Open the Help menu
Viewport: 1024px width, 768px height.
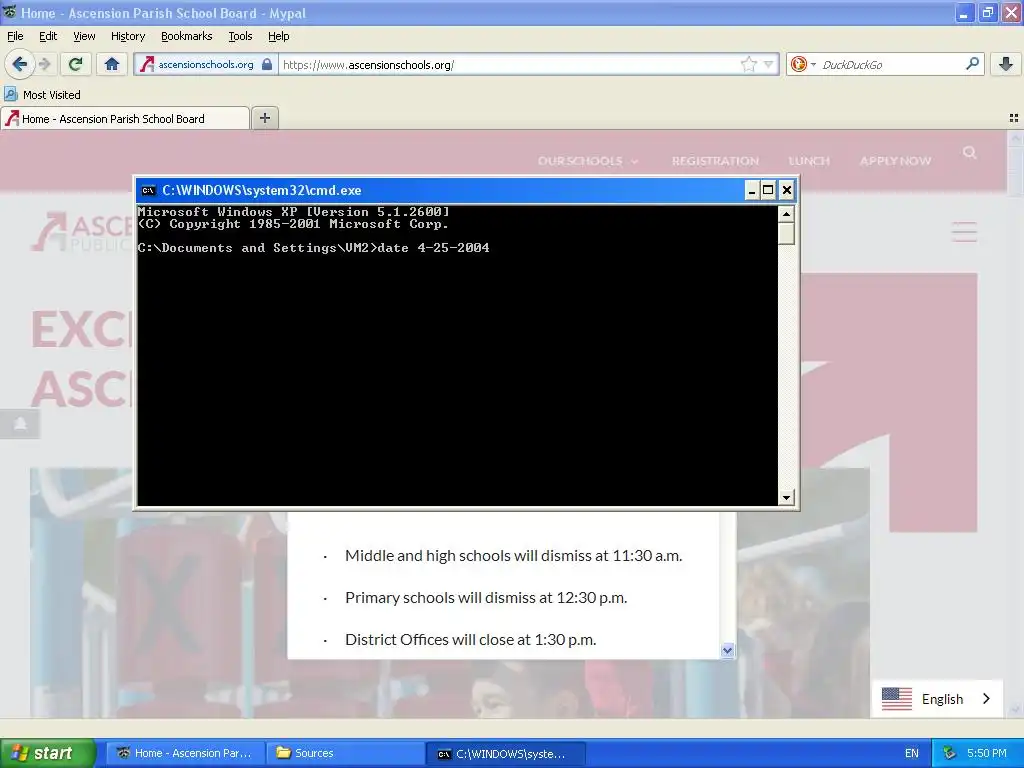pyautogui.click(x=278, y=36)
